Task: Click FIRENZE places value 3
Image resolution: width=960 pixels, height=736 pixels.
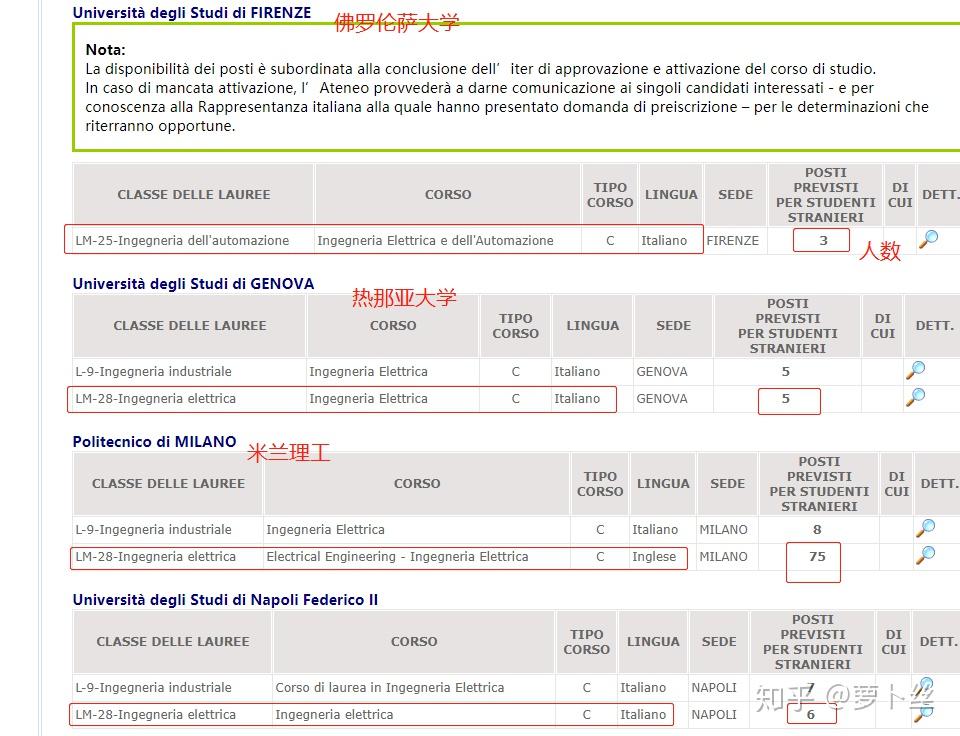Action: pos(823,241)
